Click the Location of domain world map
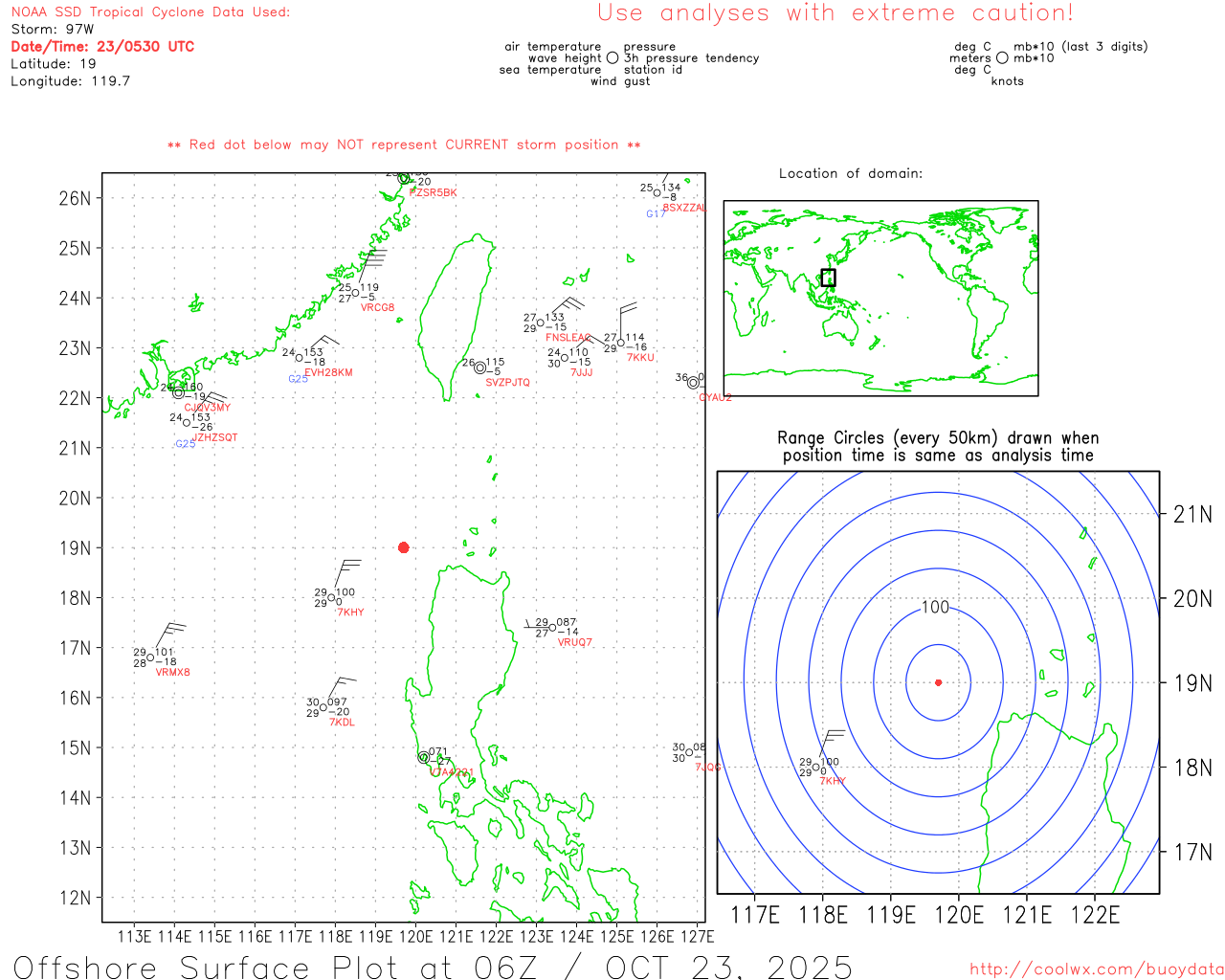Screen dimensions: 1225x980 coord(880,299)
